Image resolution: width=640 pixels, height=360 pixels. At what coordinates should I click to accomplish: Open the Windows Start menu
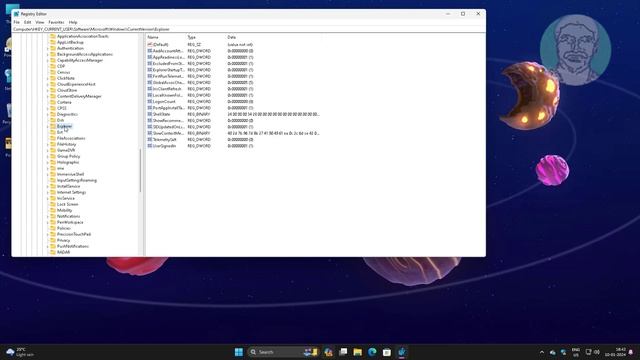pos(239,352)
